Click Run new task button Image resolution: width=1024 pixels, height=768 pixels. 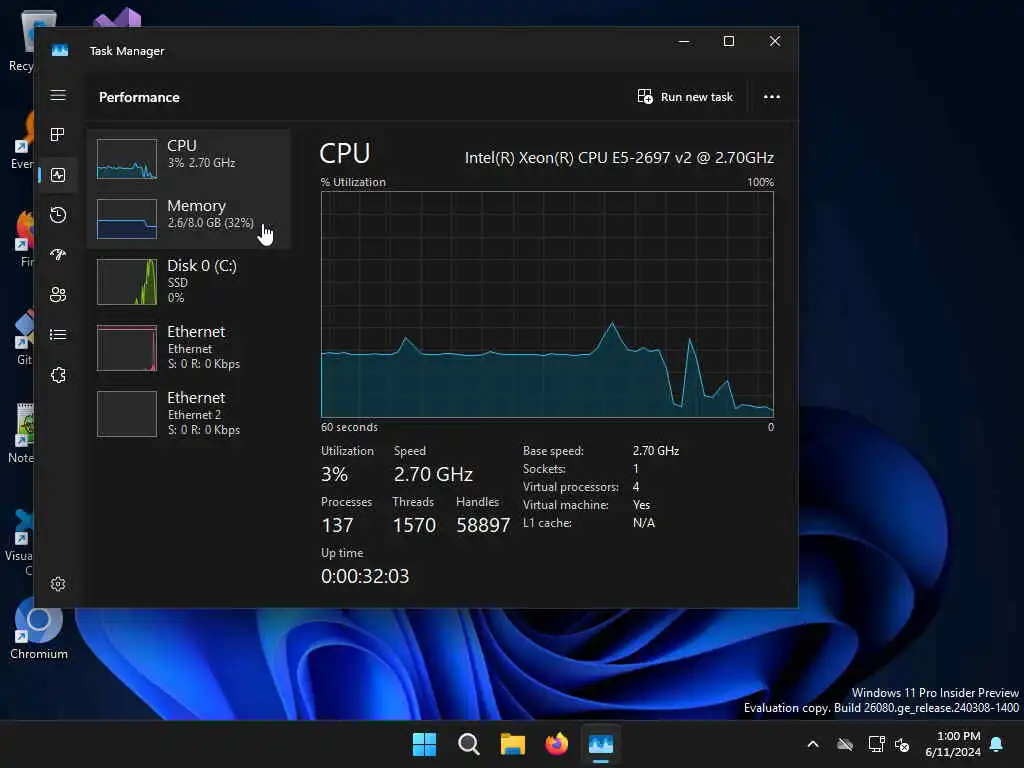pos(685,97)
